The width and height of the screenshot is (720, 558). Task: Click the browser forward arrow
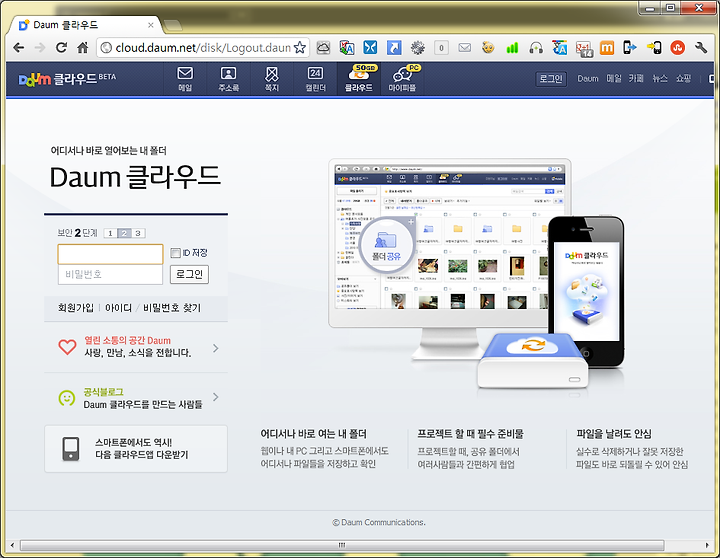(40, 47)
